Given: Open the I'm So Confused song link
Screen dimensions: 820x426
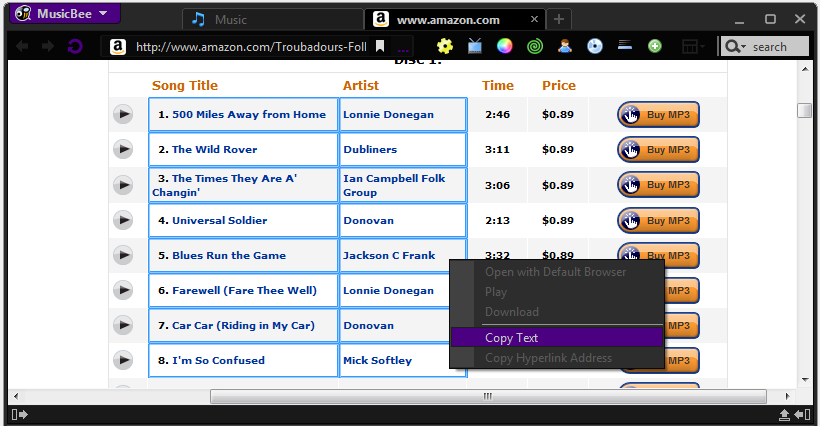Looking at the screenshot, I should [218, 361].
